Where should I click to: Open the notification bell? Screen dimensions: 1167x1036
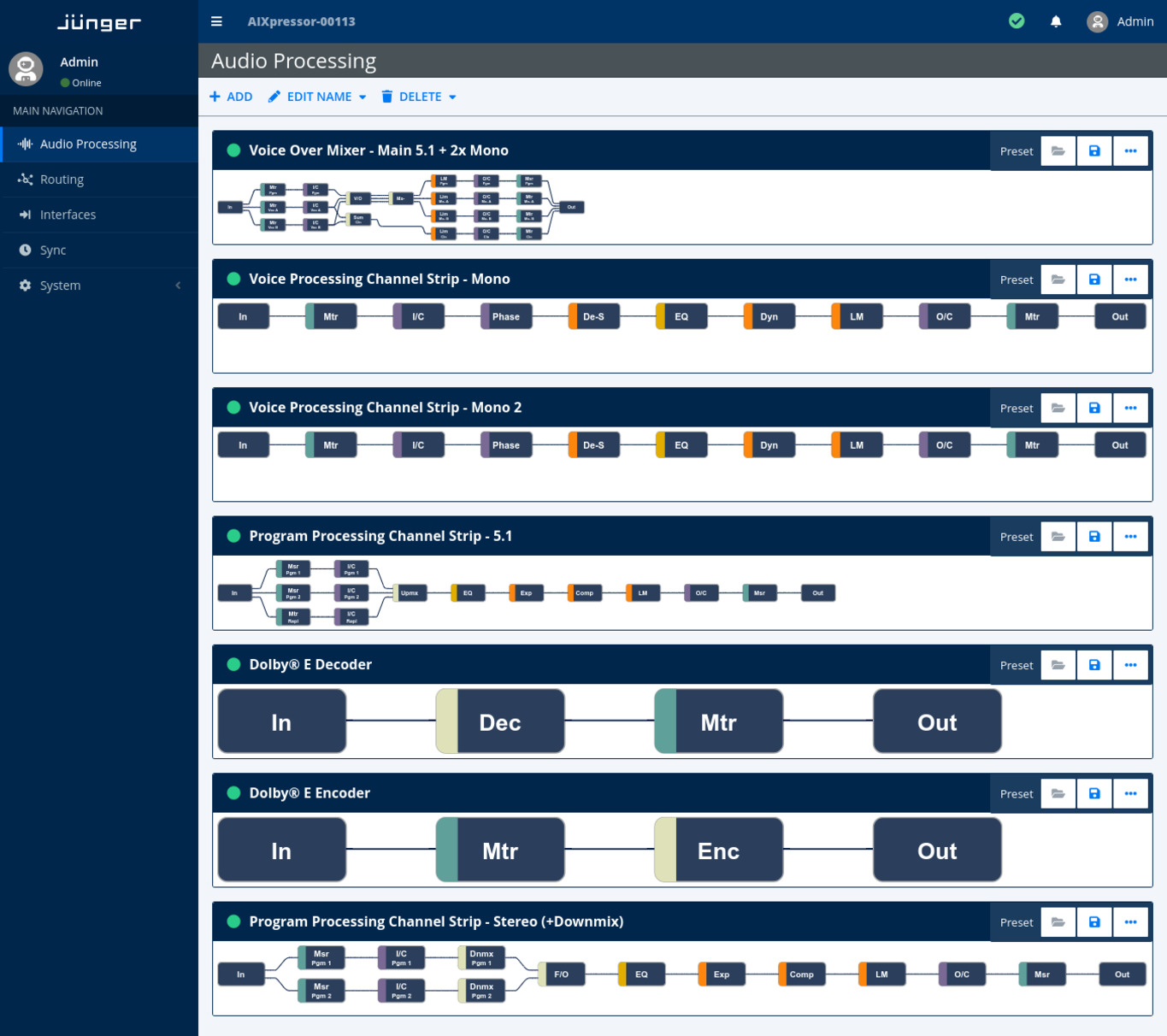pos(1055,21)
